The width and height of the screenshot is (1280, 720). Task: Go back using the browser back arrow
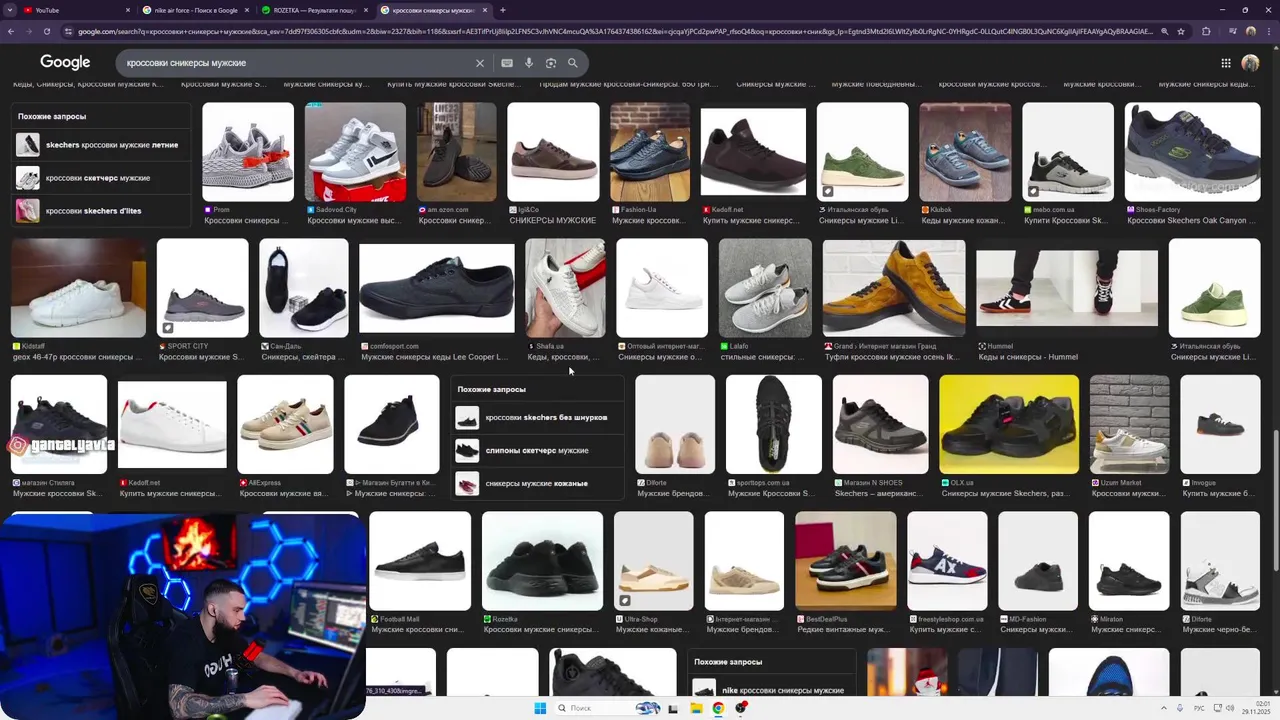(11, 31)
